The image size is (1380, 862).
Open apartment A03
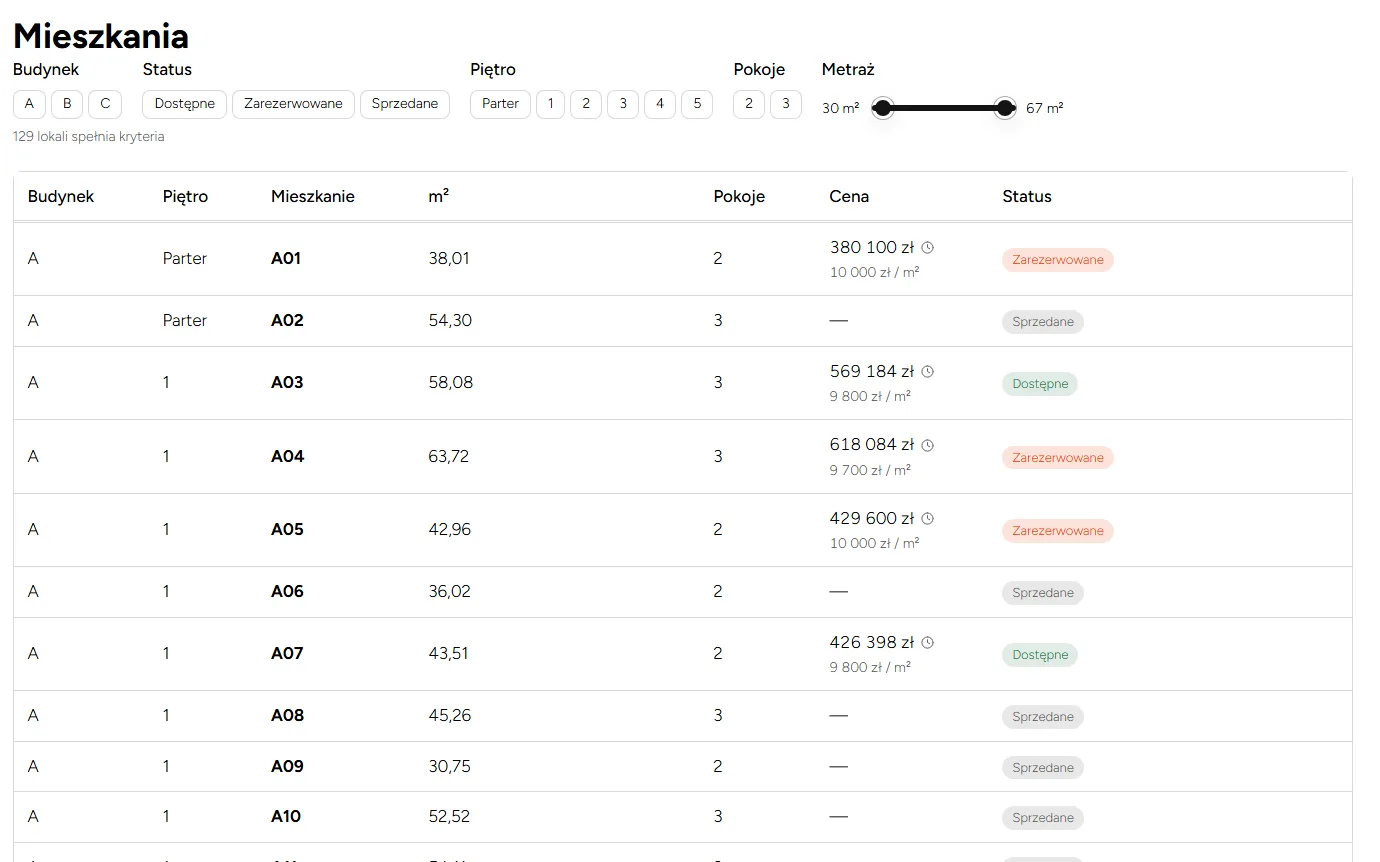pos(287,382)
